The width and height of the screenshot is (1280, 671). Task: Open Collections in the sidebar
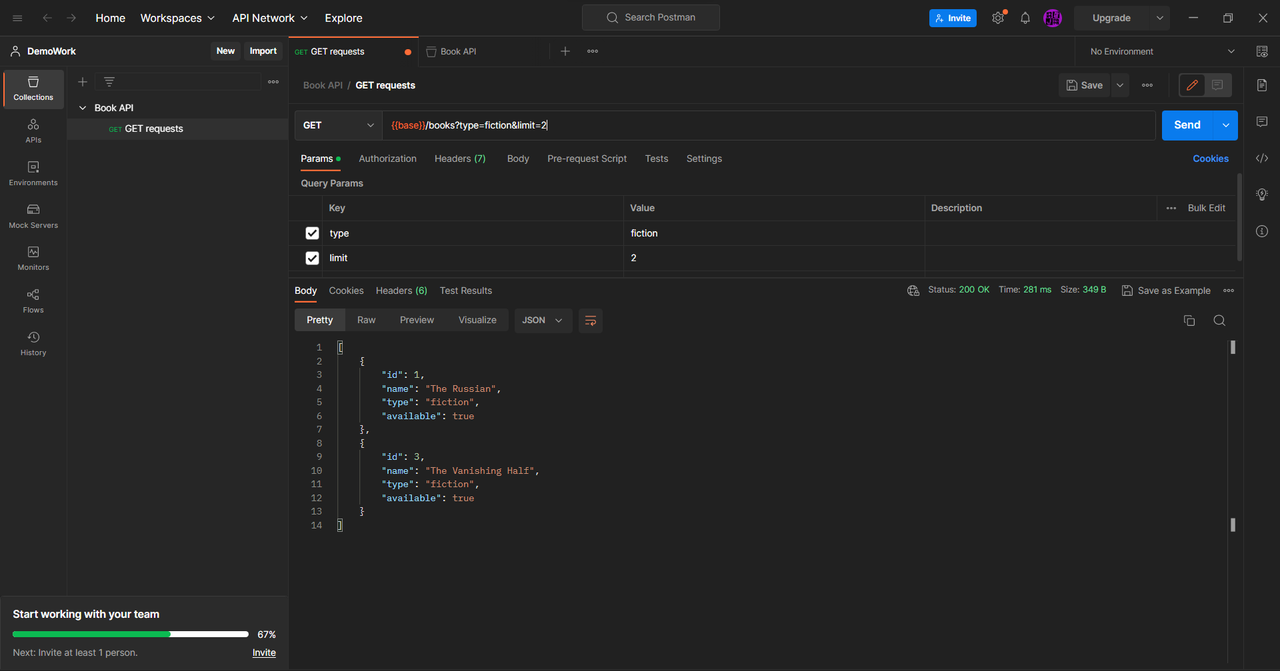click(x=33, y=88)
